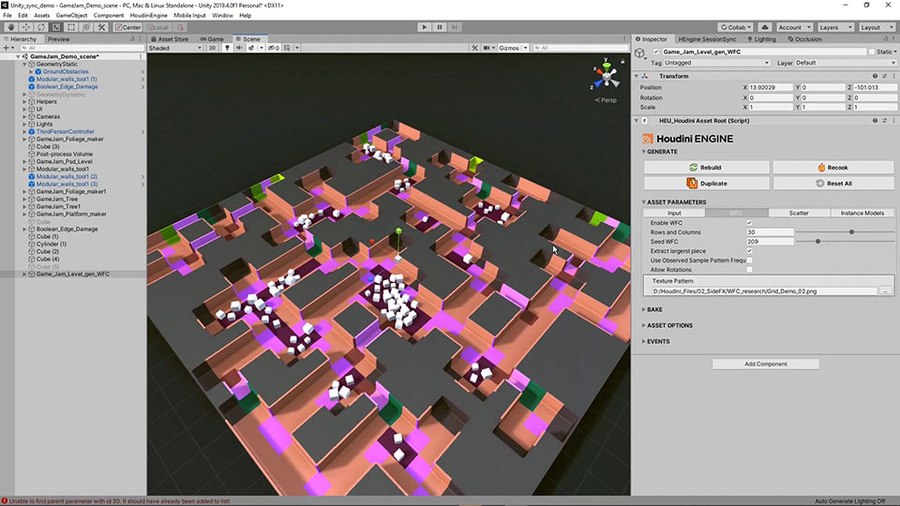Open the Layout dropdown

coord(876,27)
